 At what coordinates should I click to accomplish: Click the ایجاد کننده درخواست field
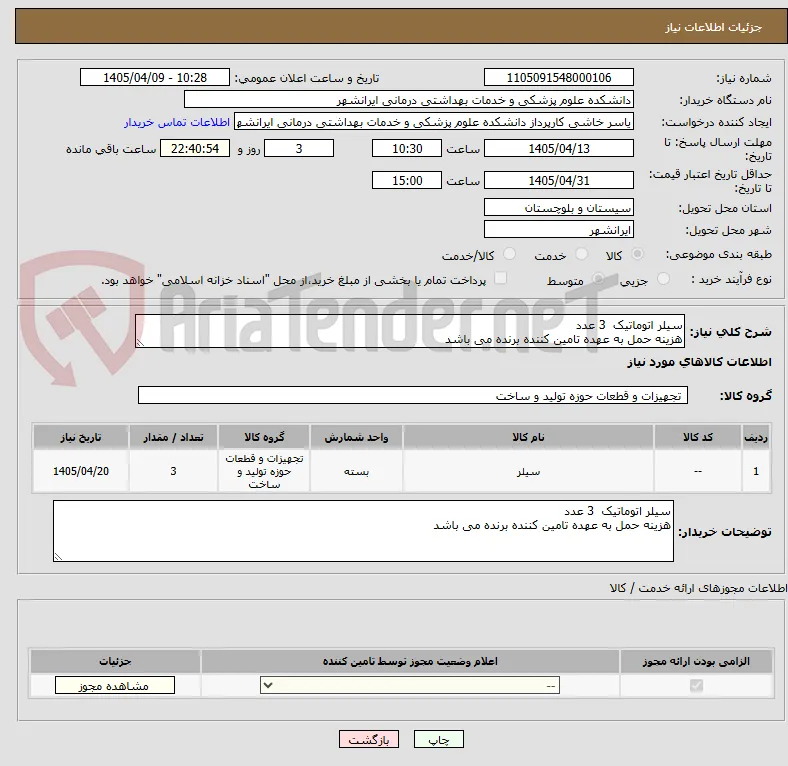coord(434,122)
